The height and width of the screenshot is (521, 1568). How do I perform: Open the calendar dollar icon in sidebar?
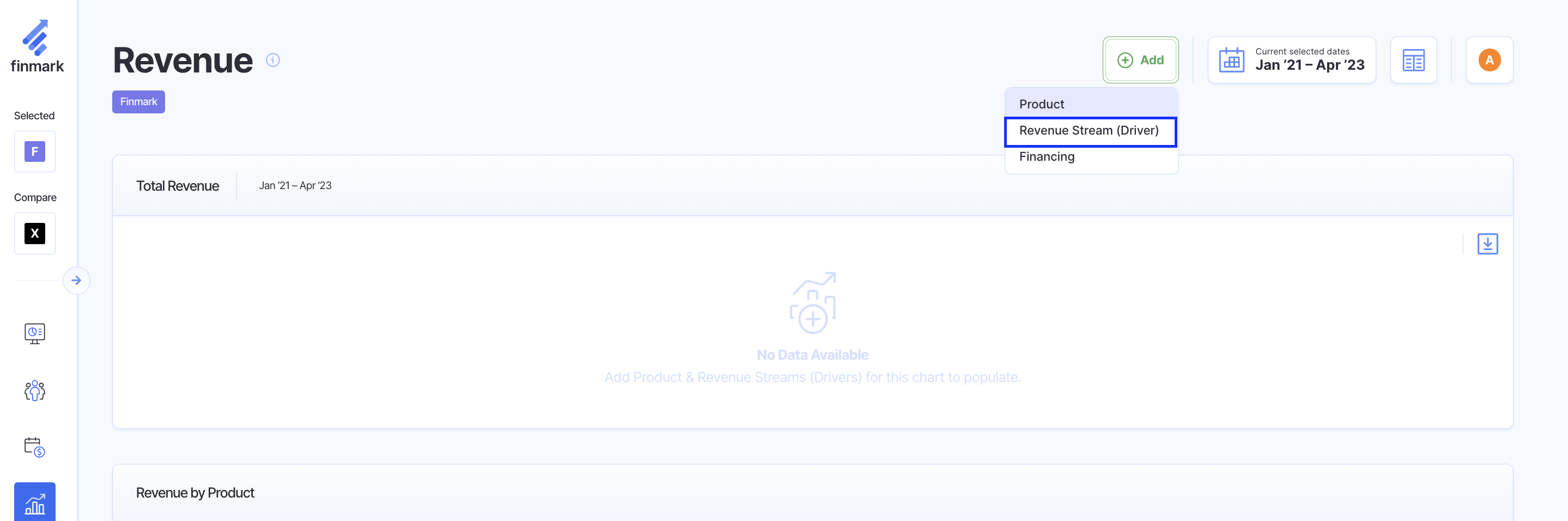click(x=35, y=447)
